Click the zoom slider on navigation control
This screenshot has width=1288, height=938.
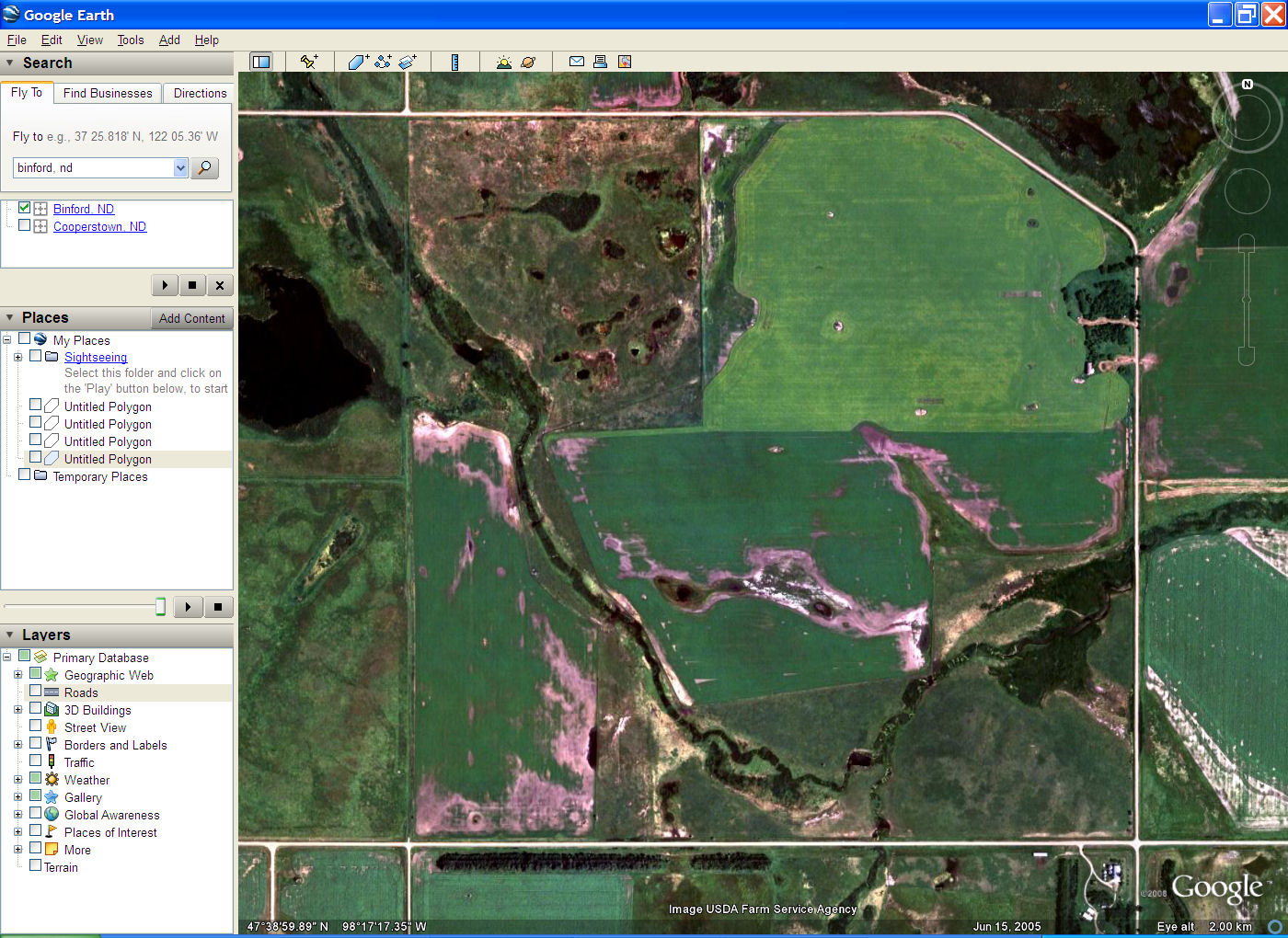[x=1247, y=299]
